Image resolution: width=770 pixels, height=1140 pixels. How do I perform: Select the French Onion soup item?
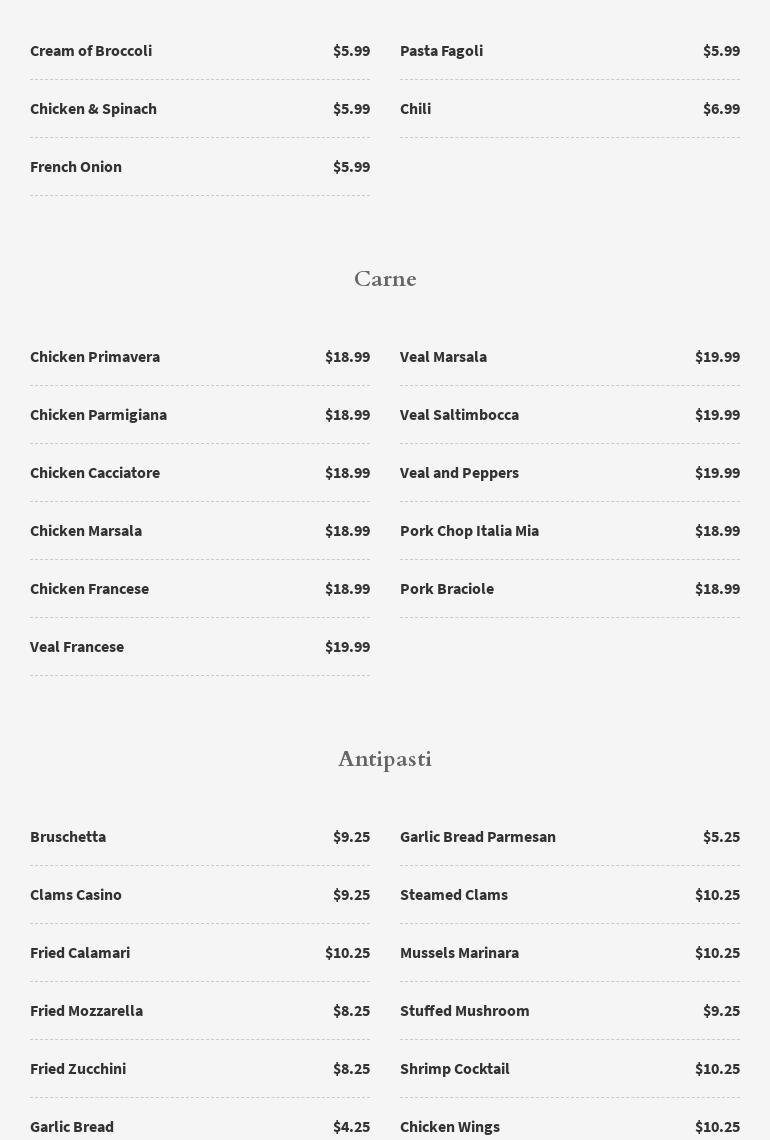coord(76,167)
